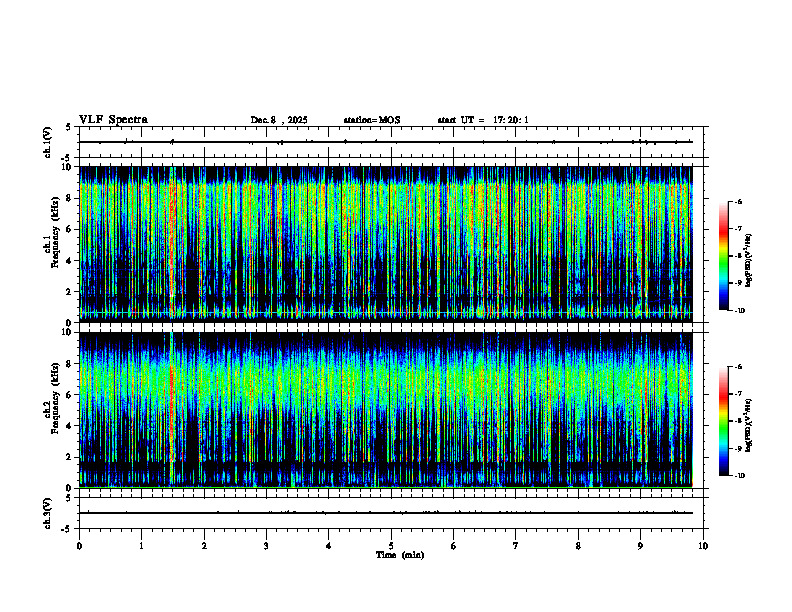792x612 pixels.
Task: Click the log(PSD) label beside ch.1 color scale
Action: pos(749,260)
